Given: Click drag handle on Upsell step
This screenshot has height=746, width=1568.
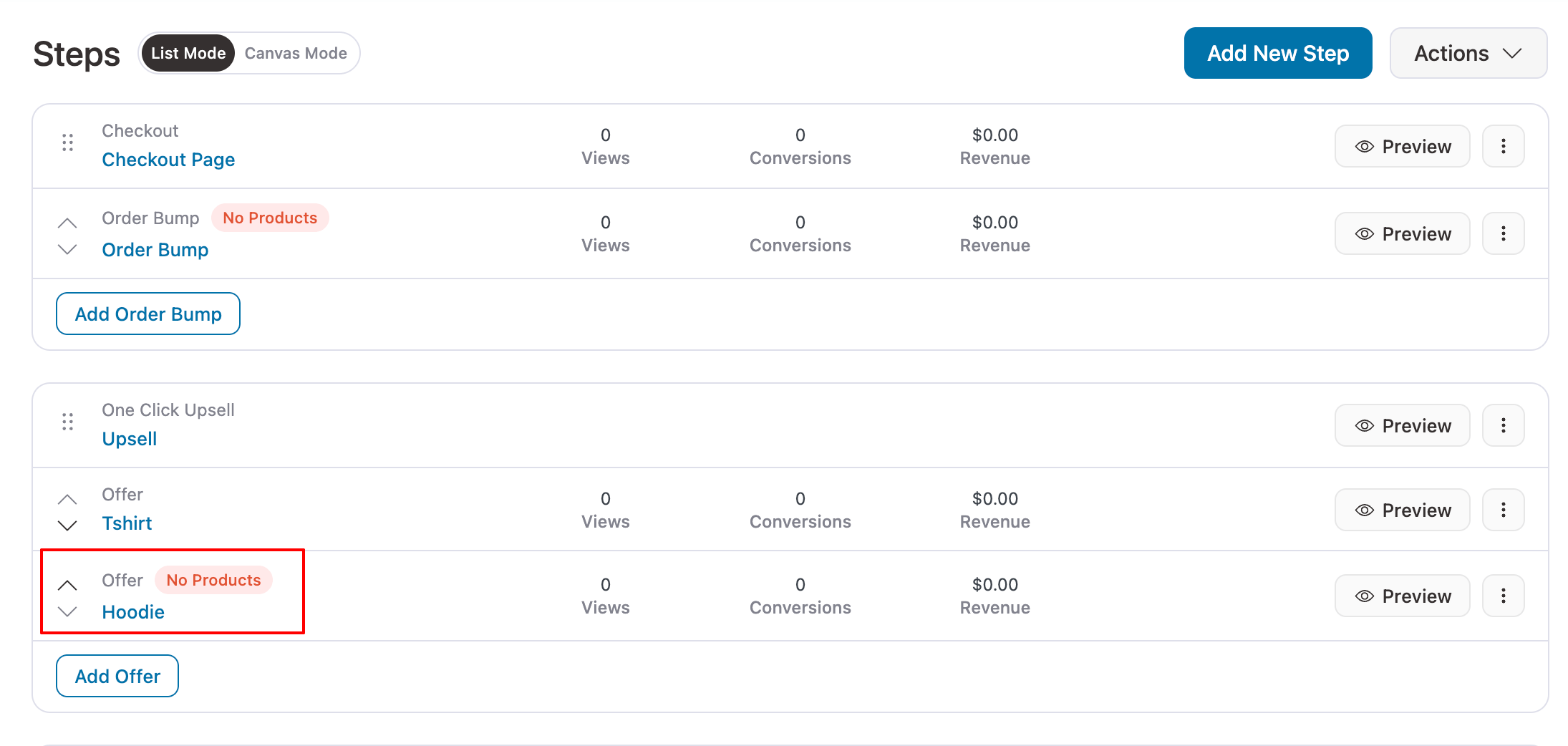Looking at the screenshot, I should (x=67, y=422).
